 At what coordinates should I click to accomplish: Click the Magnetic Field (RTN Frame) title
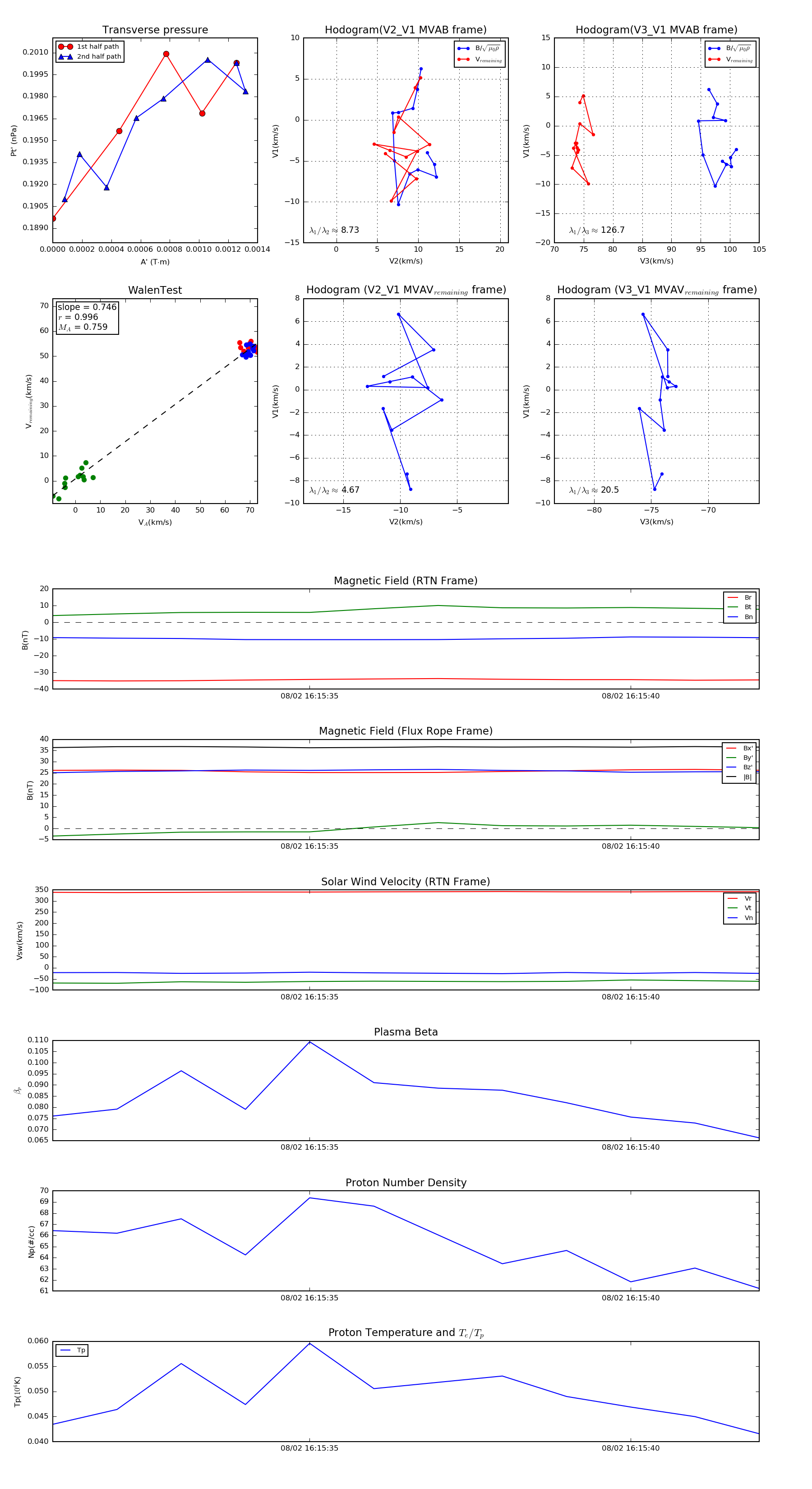tap(406, 581)
